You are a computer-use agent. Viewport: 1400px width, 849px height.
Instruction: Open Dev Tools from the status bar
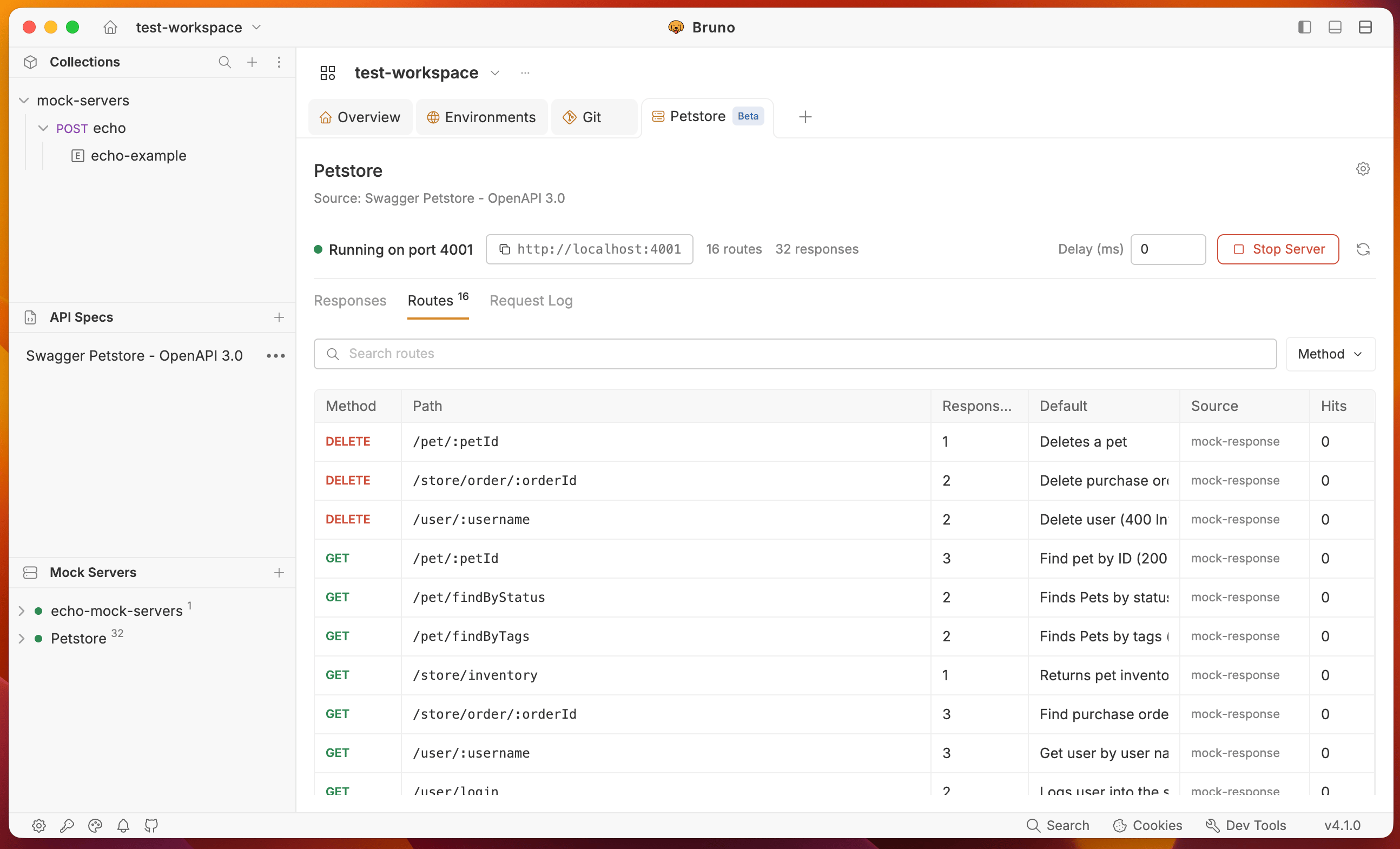[x=1245, y=825]
